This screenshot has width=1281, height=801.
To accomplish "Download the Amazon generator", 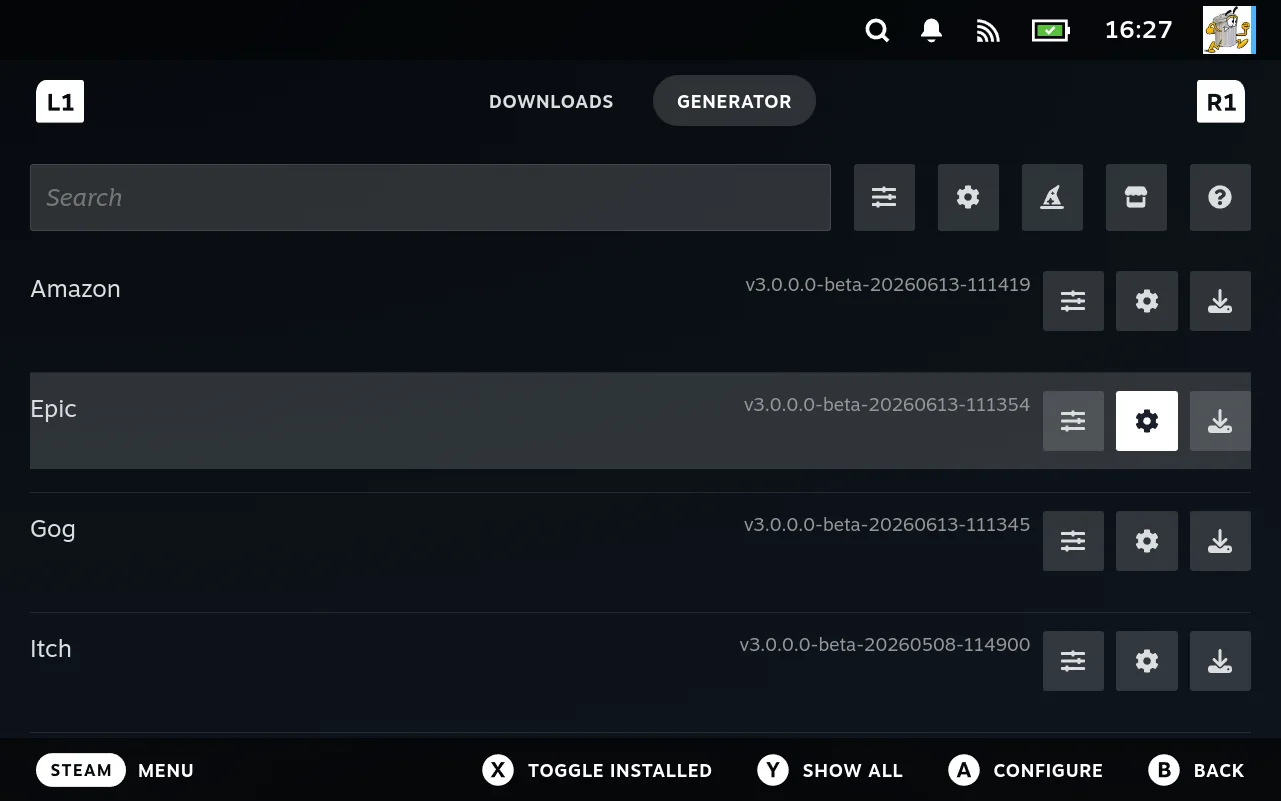I will coord(1220,301).
